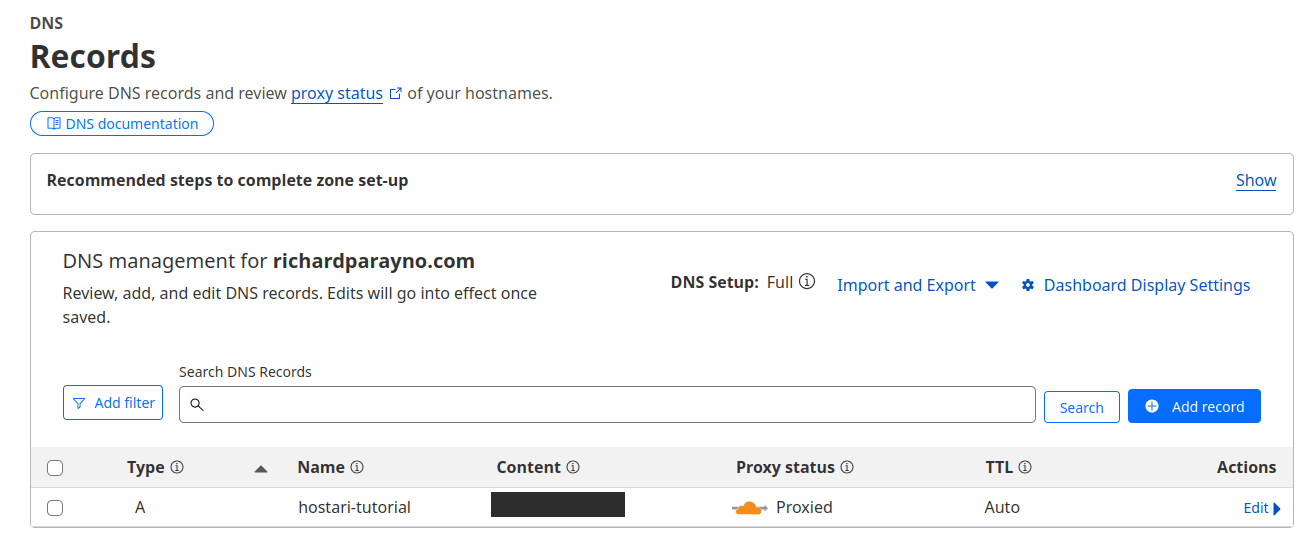This screenshot has width=1307, height=535.
Task: Select the hostari-tutorial record checkbox
Action: coord(55,508)
